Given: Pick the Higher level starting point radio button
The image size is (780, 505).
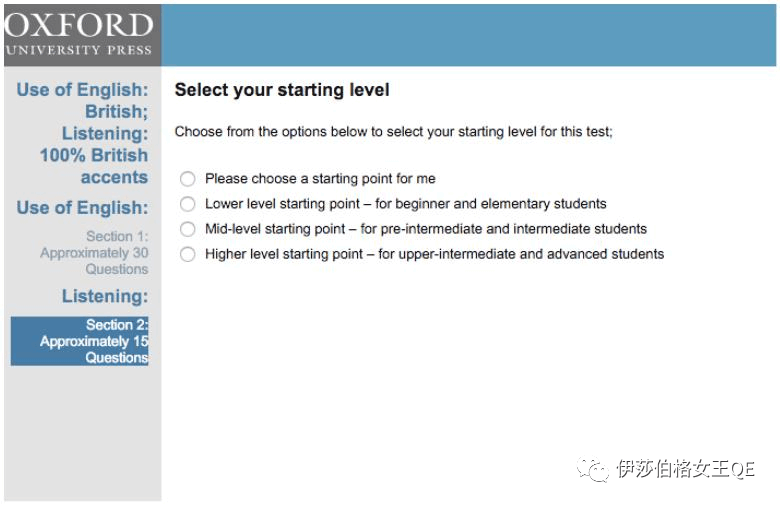Looking at the screenshot, I should click(x=188, y=254).
